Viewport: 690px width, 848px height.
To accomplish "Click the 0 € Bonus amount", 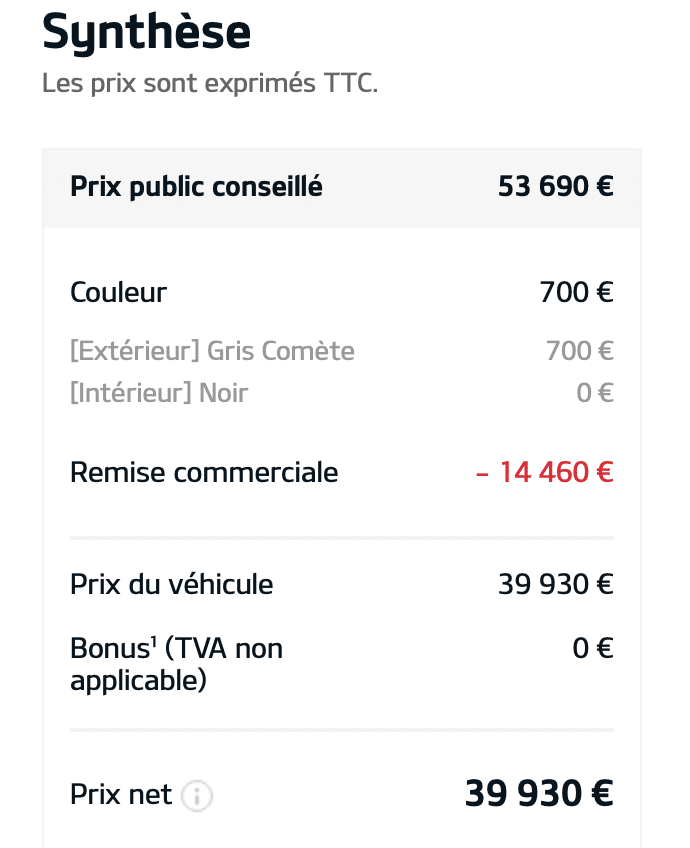I will (592, 649).
